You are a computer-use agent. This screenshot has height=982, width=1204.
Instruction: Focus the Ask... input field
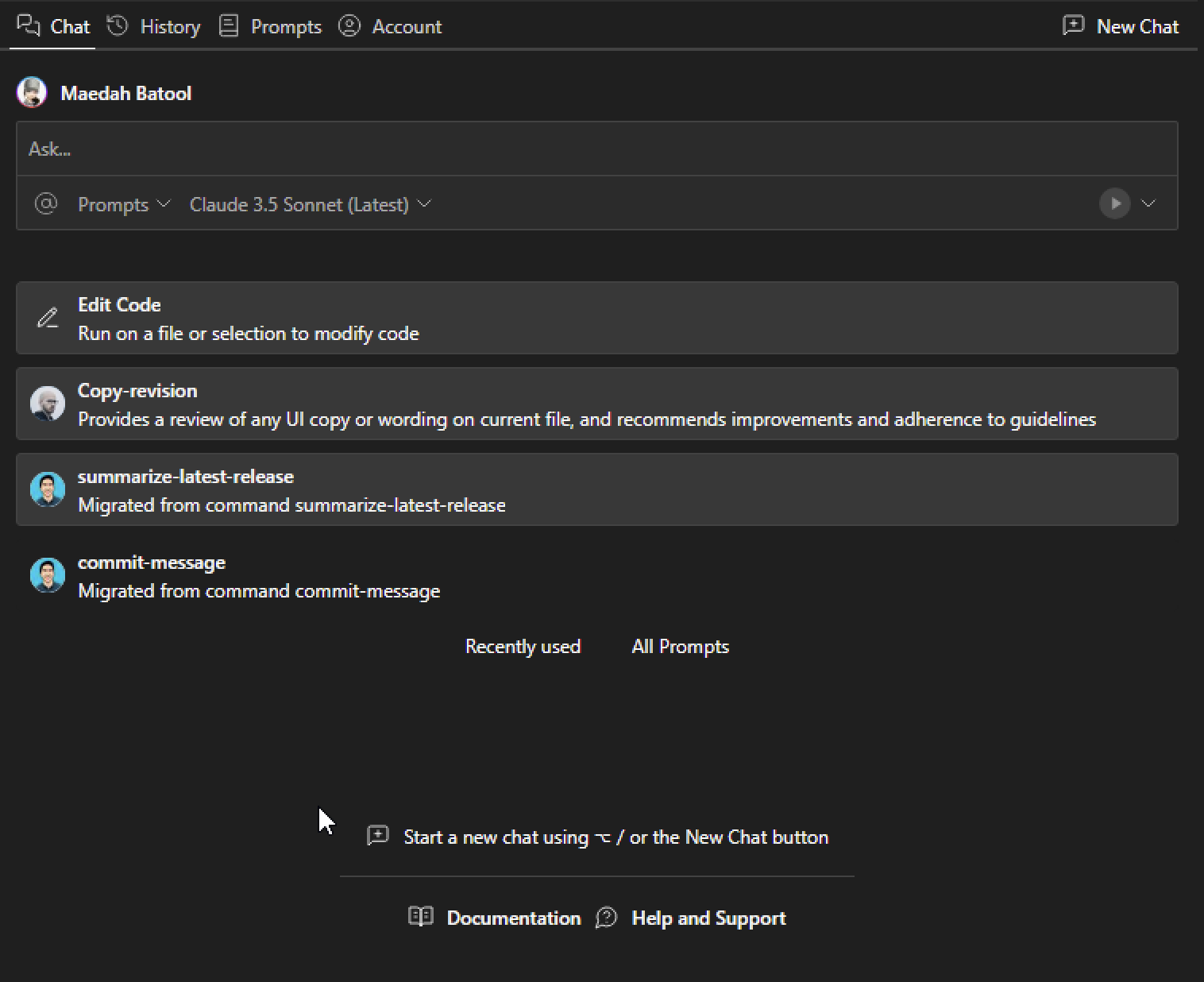click(597, 149)
